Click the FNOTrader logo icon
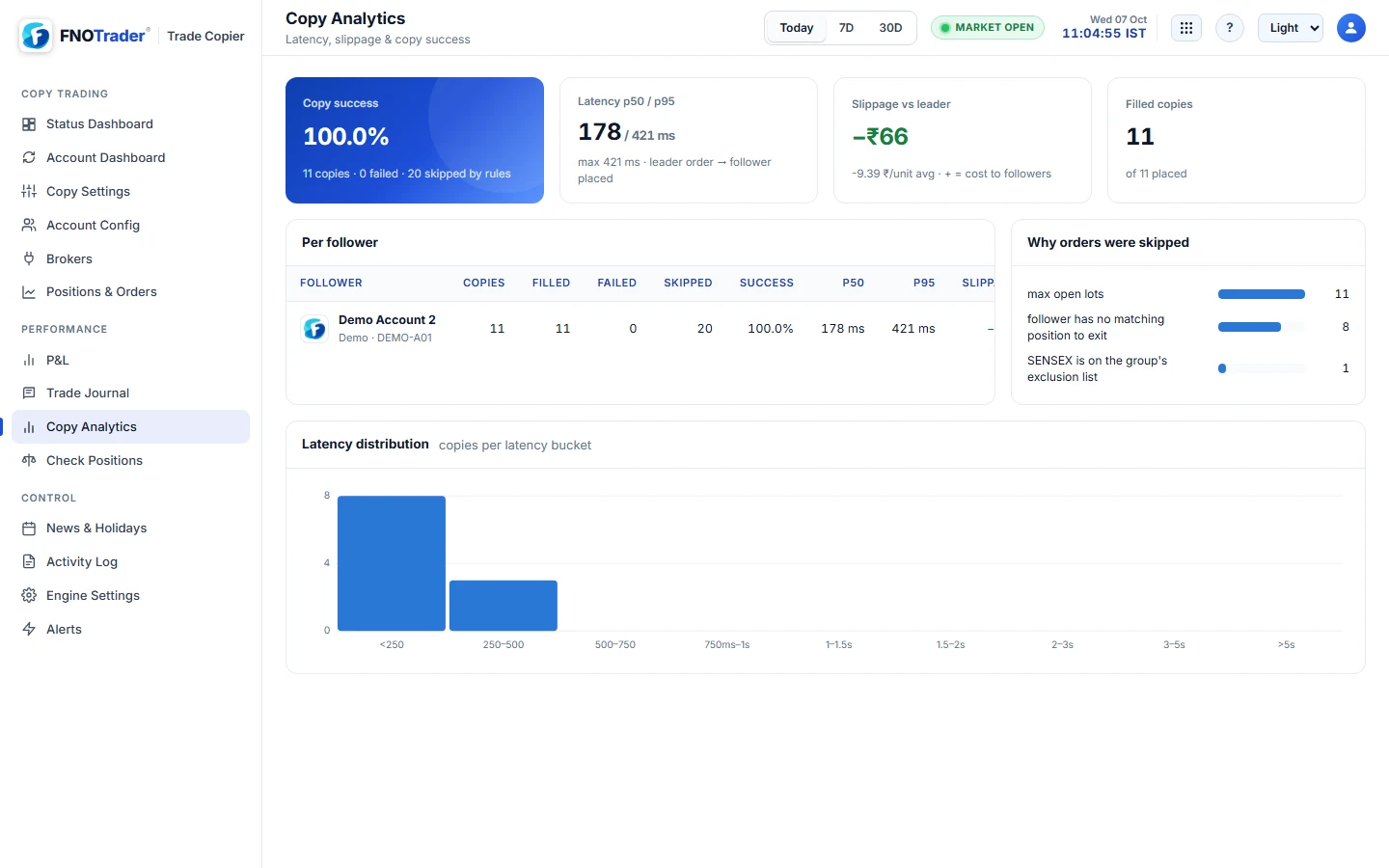Image resolution: width=1389 pixels, height=868 pixels. 36,36
